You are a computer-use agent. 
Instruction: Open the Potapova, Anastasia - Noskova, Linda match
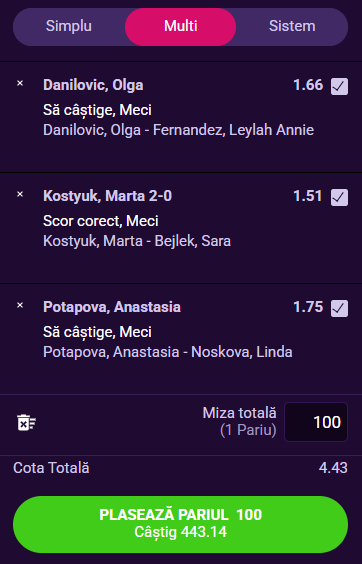(168, 352)
